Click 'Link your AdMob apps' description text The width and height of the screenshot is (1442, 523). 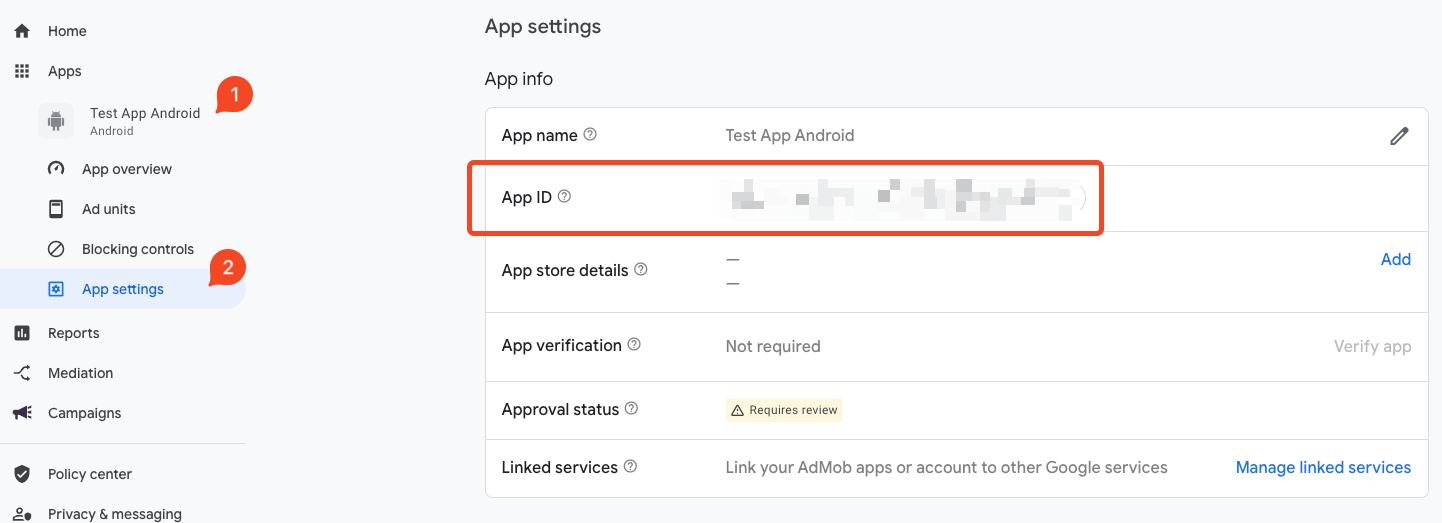coord(947,467)
